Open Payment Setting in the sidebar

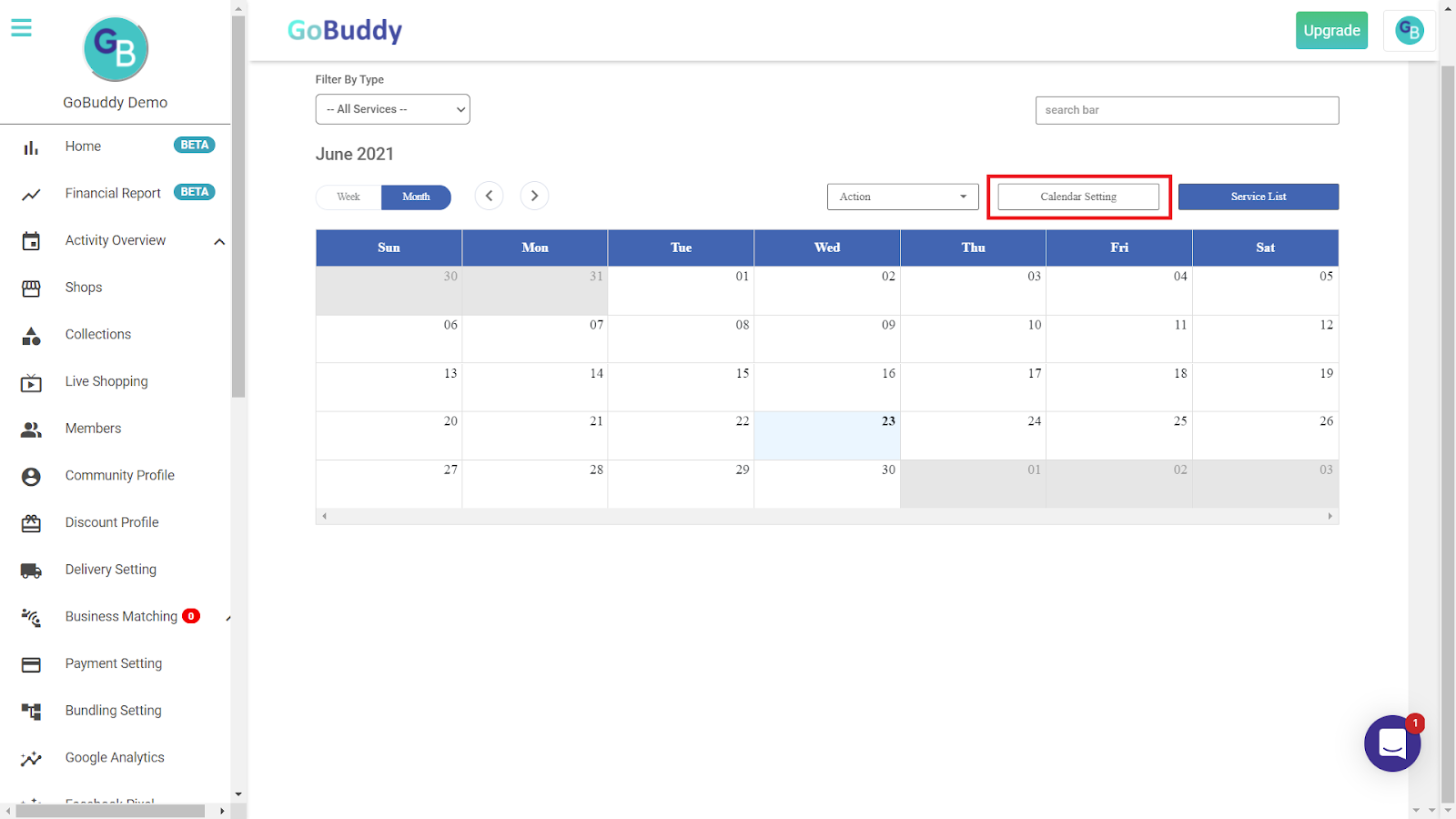pos(114,663)
